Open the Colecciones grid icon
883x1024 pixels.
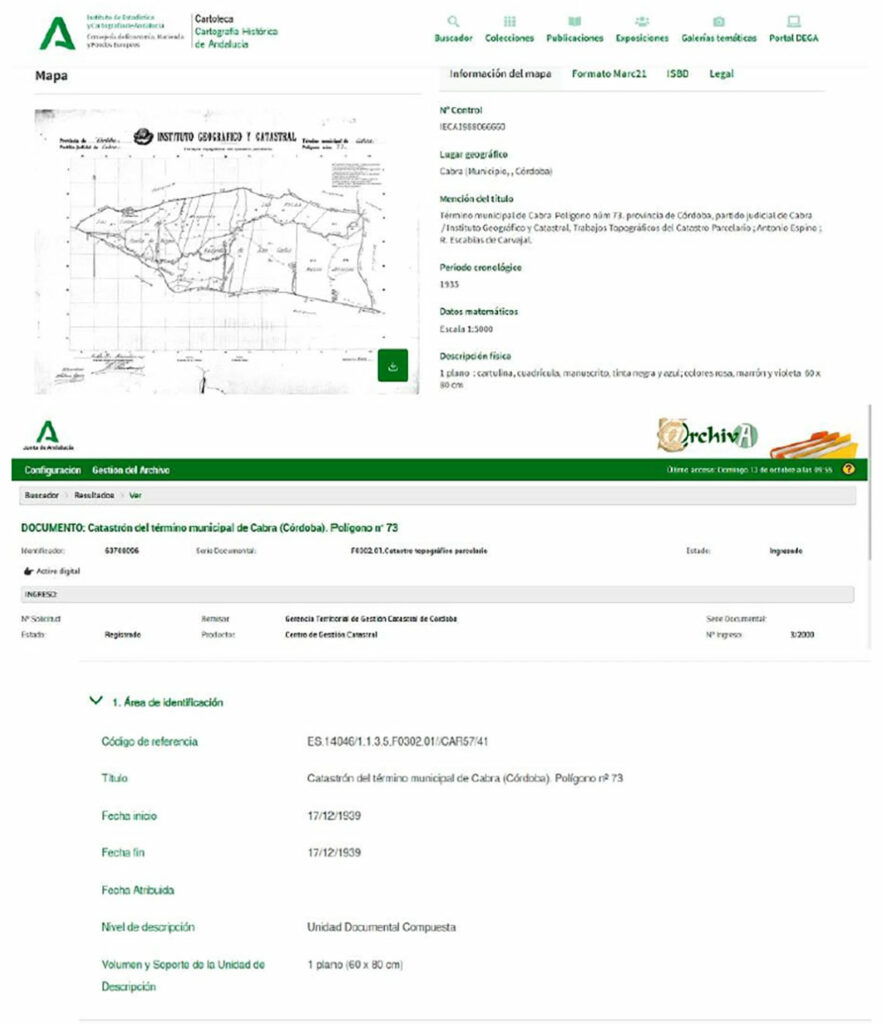509,22
